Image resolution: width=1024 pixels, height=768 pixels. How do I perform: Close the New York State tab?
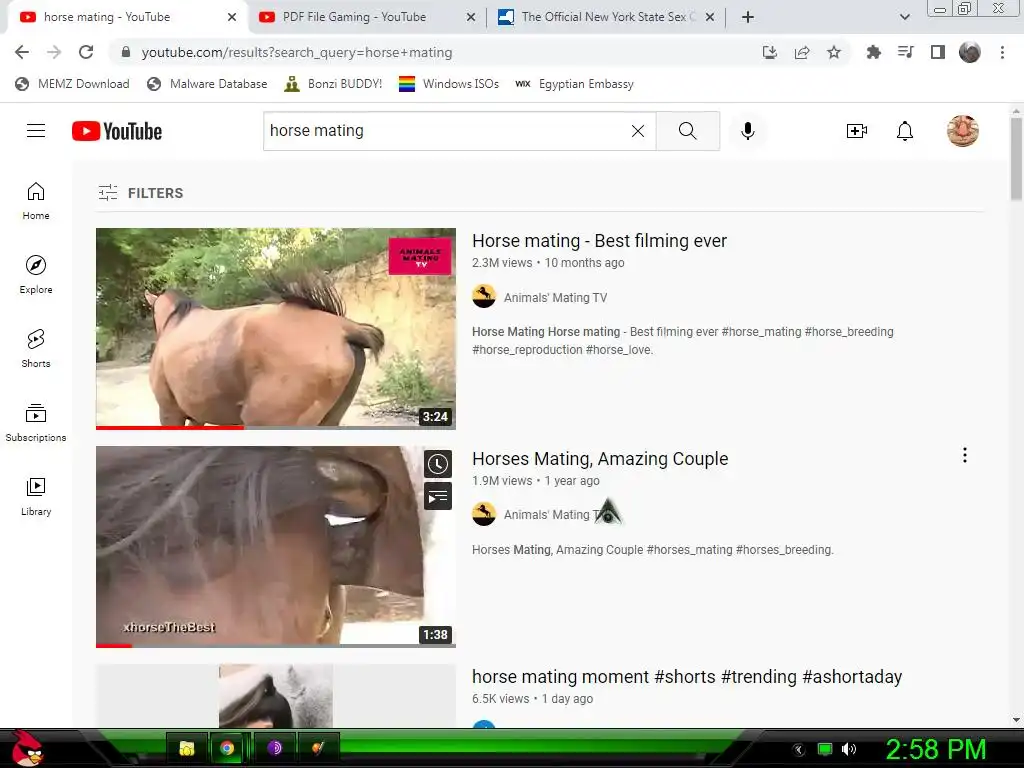tap(711, 17)
